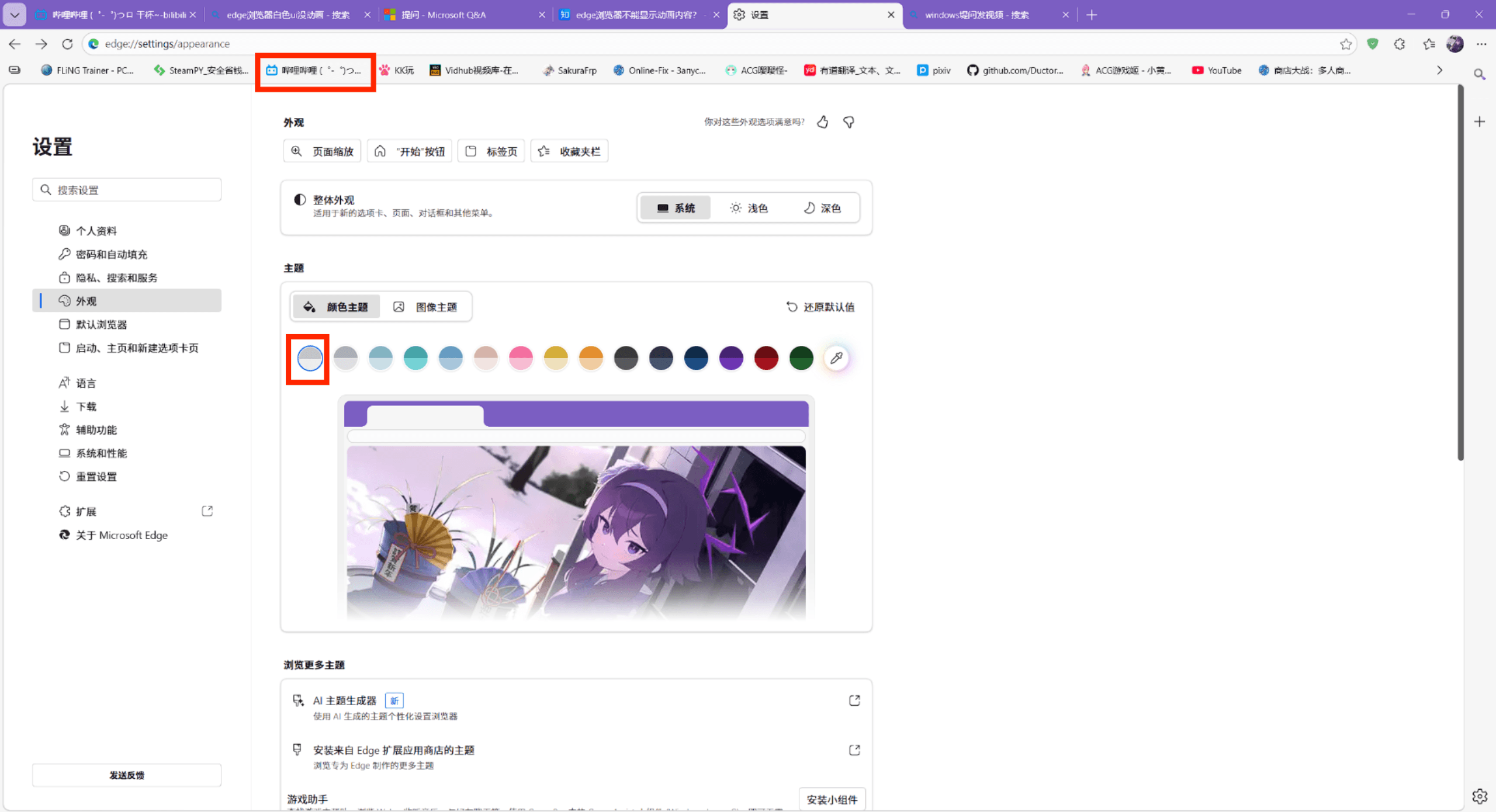Screen dimensions: 1496x812
Task: Choose the purple color theme swatch
Action: click(x=731, y=358)
